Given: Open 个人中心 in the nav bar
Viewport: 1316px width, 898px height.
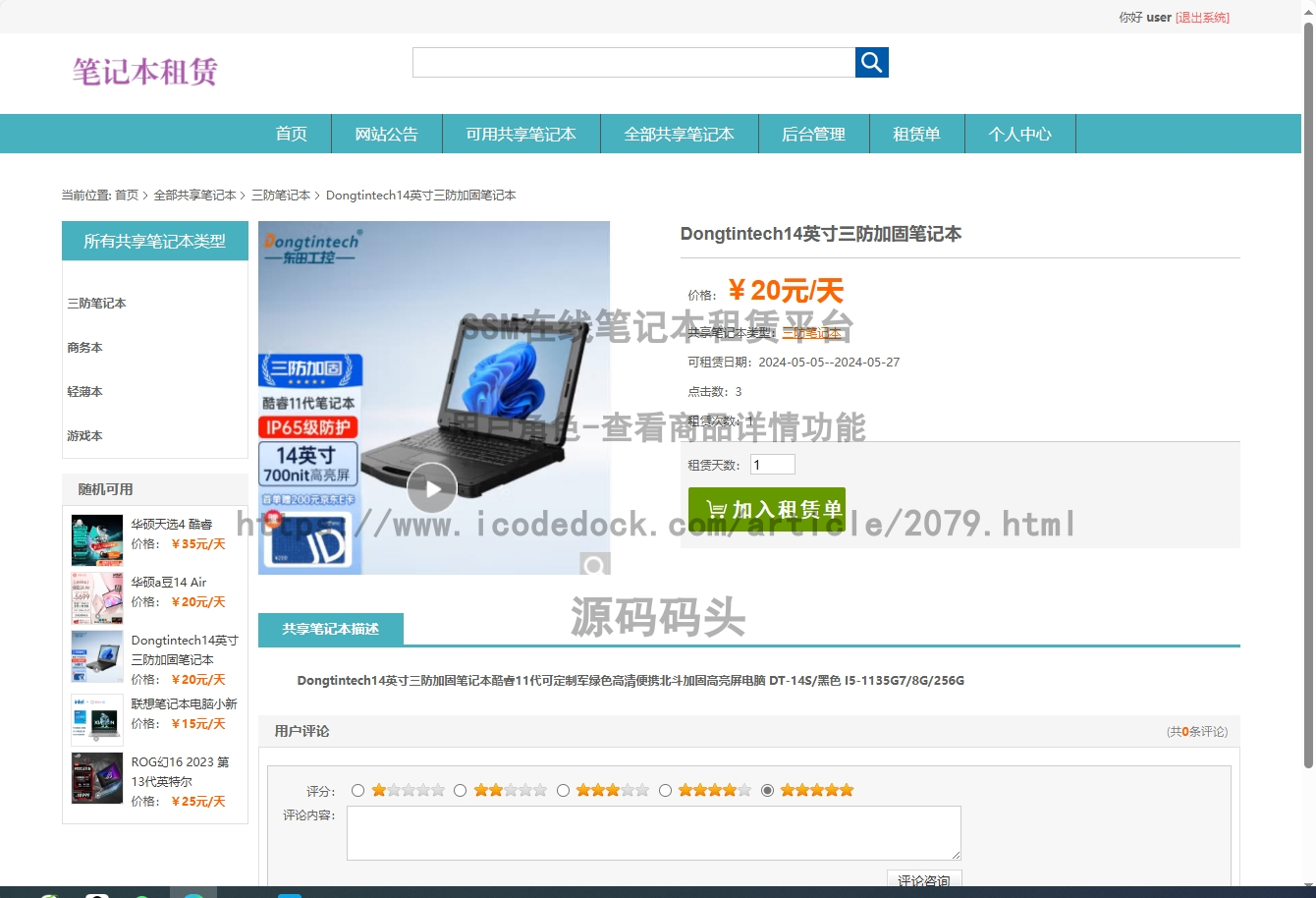Looking at the screenshot, I should (x=1020, y=134).
